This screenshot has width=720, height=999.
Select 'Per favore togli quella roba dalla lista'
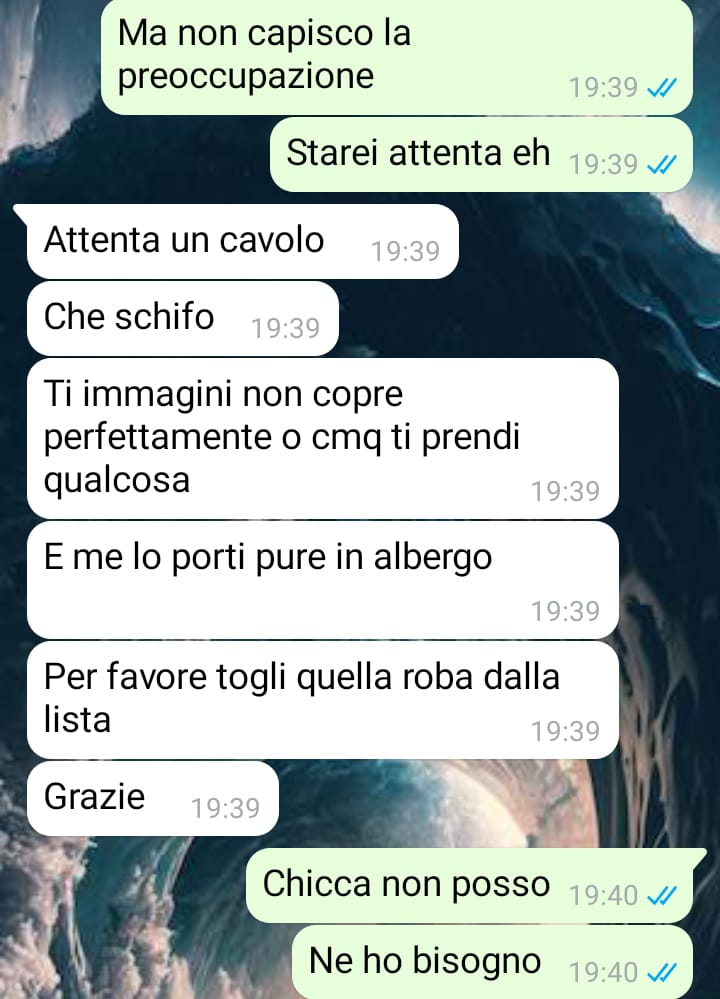point(323,700)
